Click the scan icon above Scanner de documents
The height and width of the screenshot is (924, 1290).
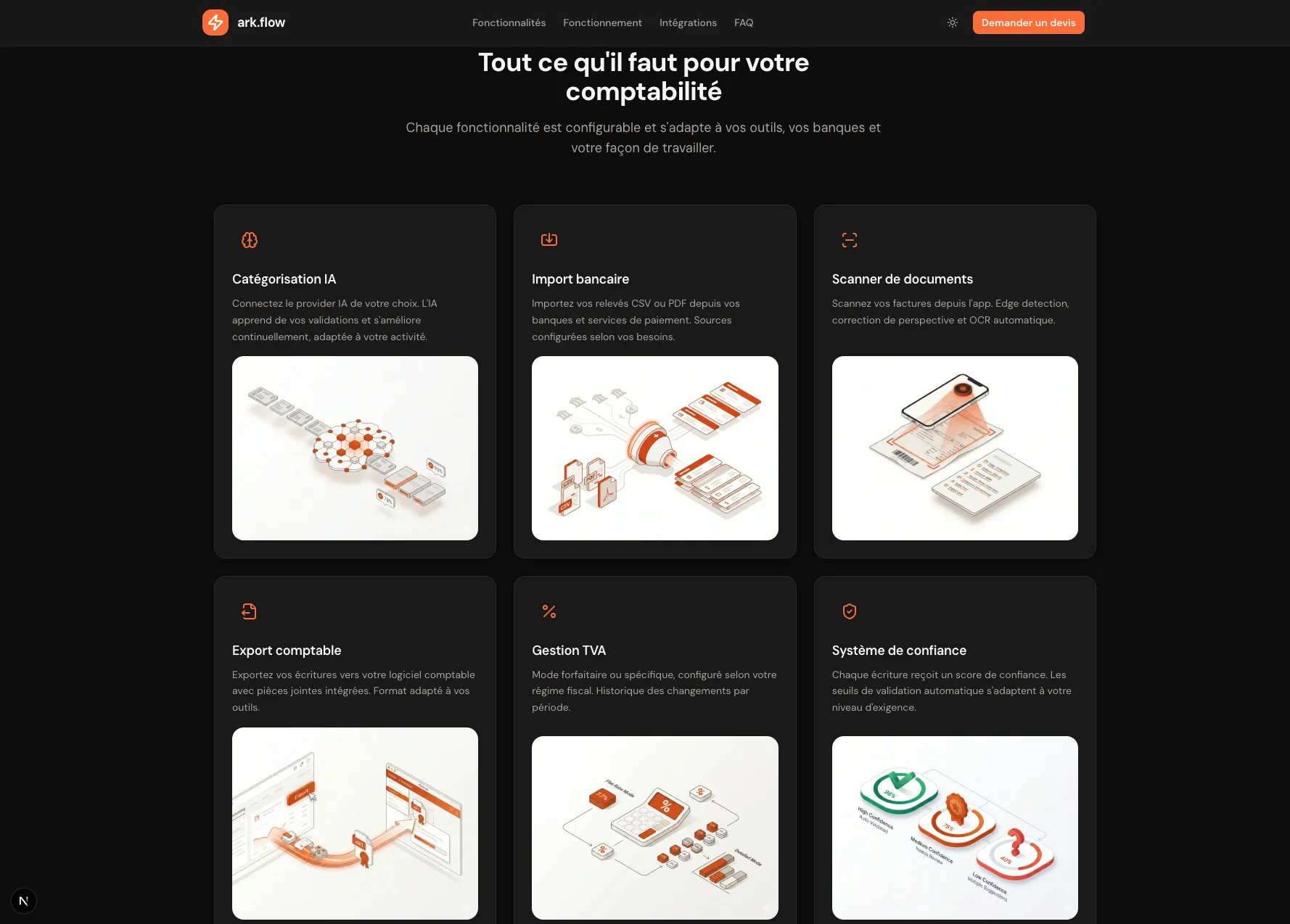[x=850, y=240]
